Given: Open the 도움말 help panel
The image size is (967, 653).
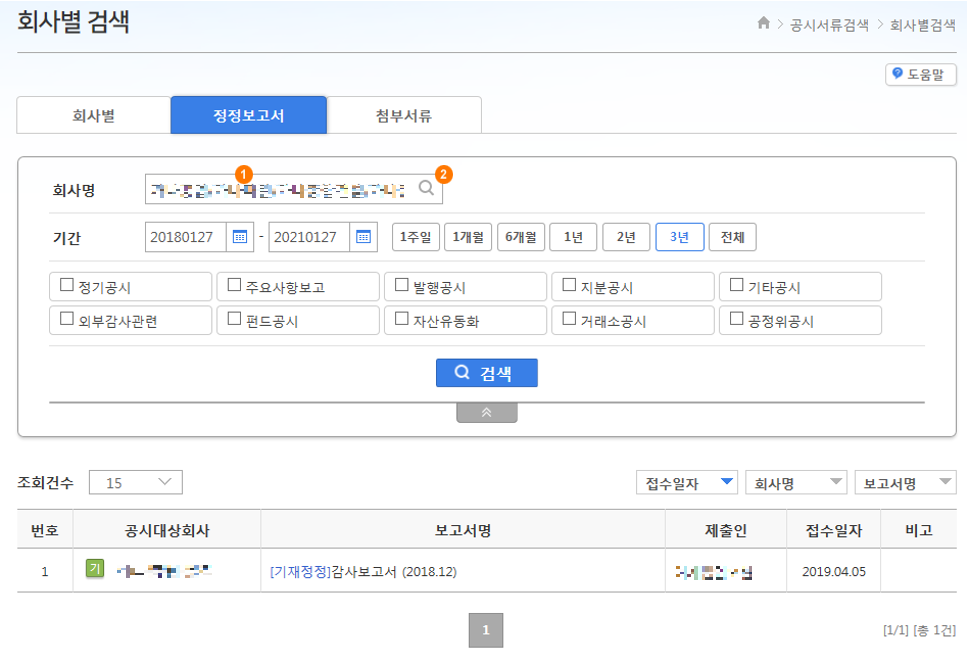Looking at the screenshot, I should (921, 73).
